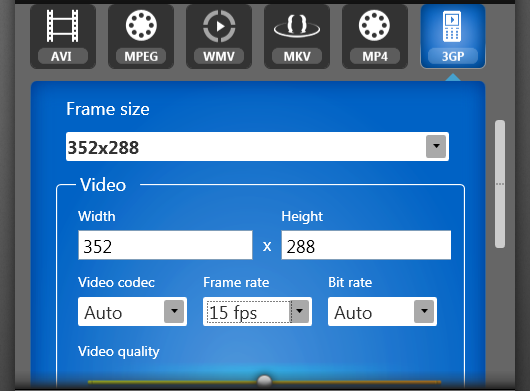Select the AVI format icon
This screenshot has width=530, height=391.
coord(63,36)
